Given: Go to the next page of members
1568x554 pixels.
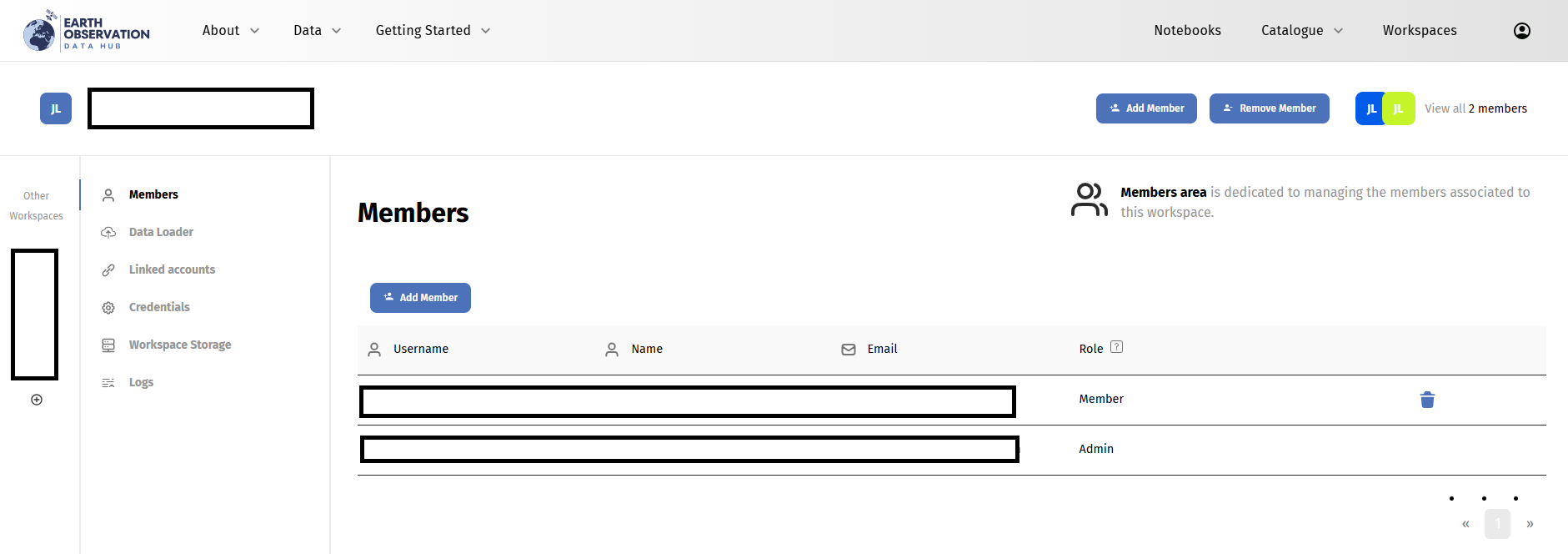Looking at the screenshot, I should click(1530, 524).
